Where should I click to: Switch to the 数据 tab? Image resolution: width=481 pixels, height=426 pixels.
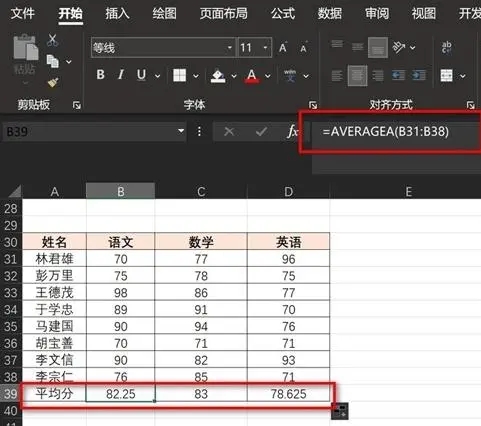330,13
